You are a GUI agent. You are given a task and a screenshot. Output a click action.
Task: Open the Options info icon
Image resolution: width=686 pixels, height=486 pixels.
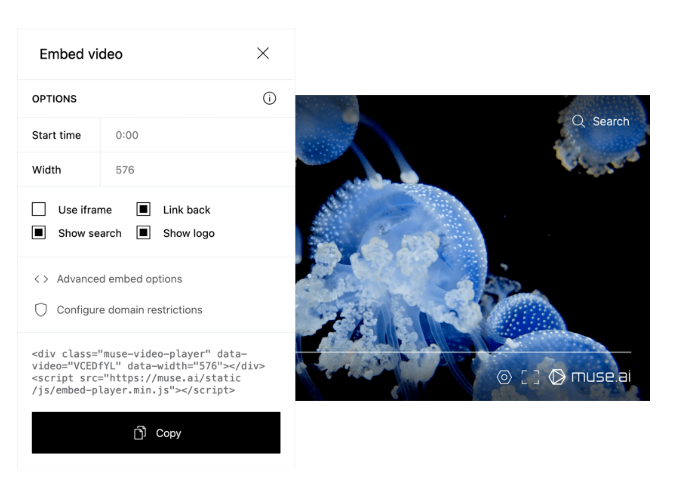coord(269,98)
